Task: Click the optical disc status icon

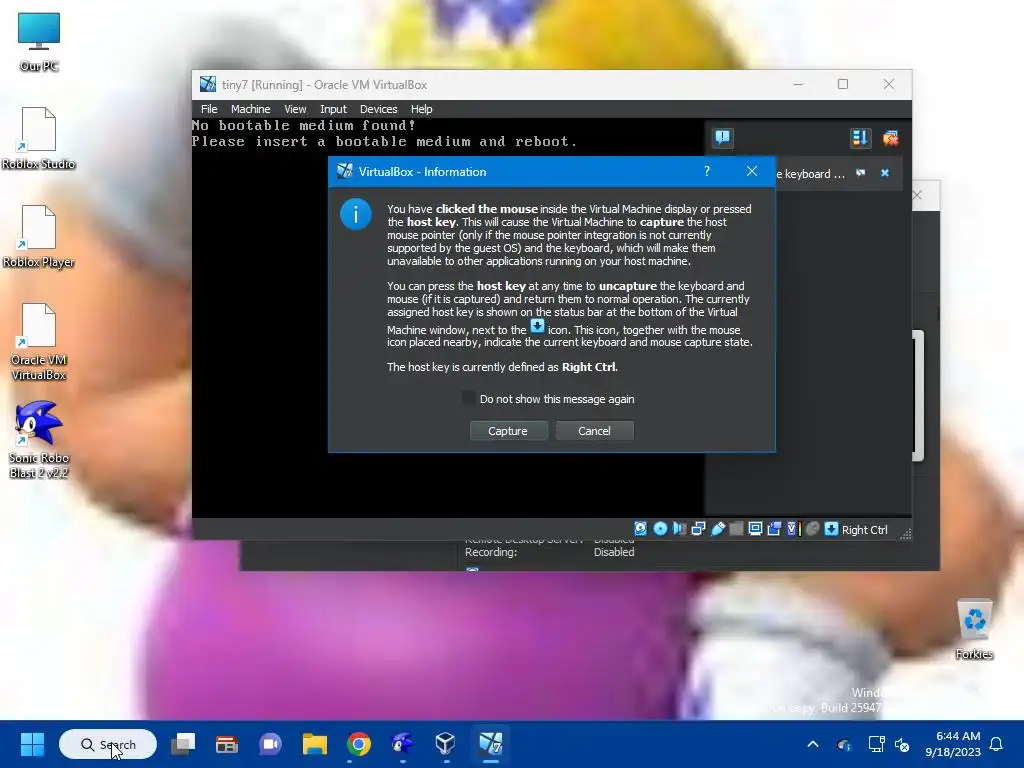Action: [x=660, y=529]
